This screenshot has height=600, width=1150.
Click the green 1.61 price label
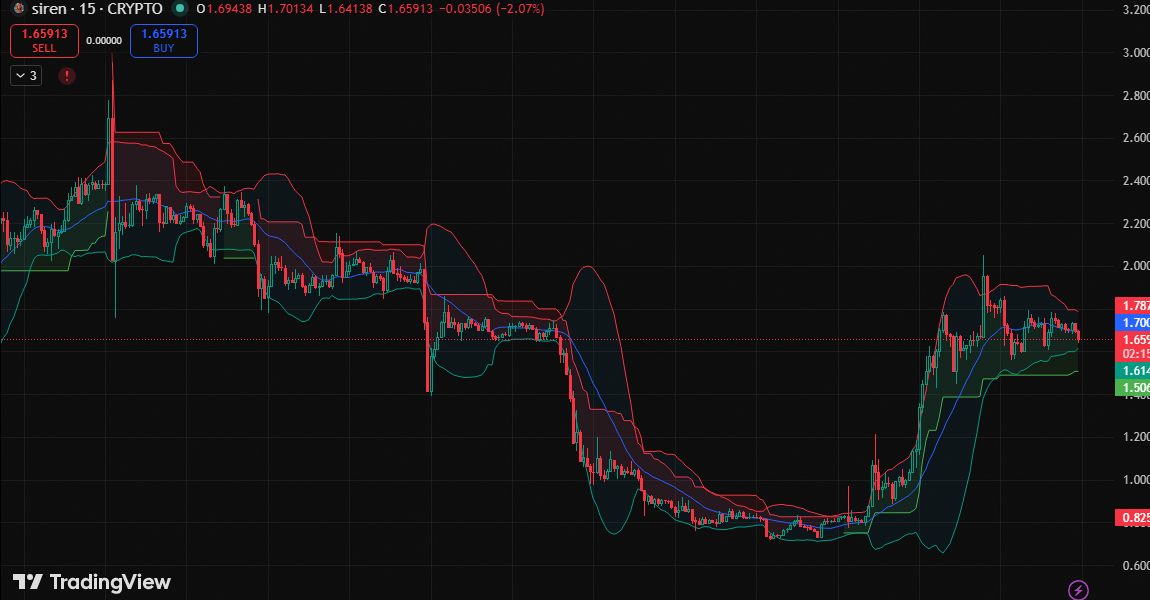pyautogui.click(x=1132, y=370)
